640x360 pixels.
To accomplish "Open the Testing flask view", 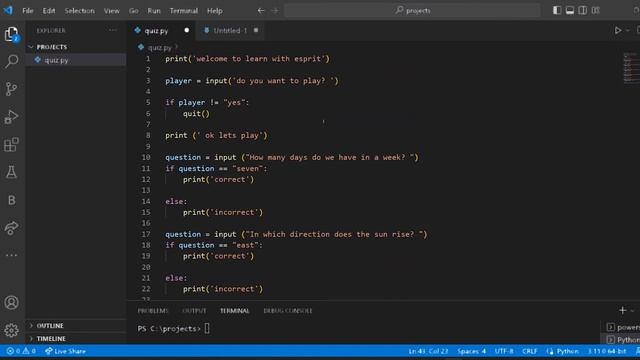I will pyautogui.click(x=11, y=172).
